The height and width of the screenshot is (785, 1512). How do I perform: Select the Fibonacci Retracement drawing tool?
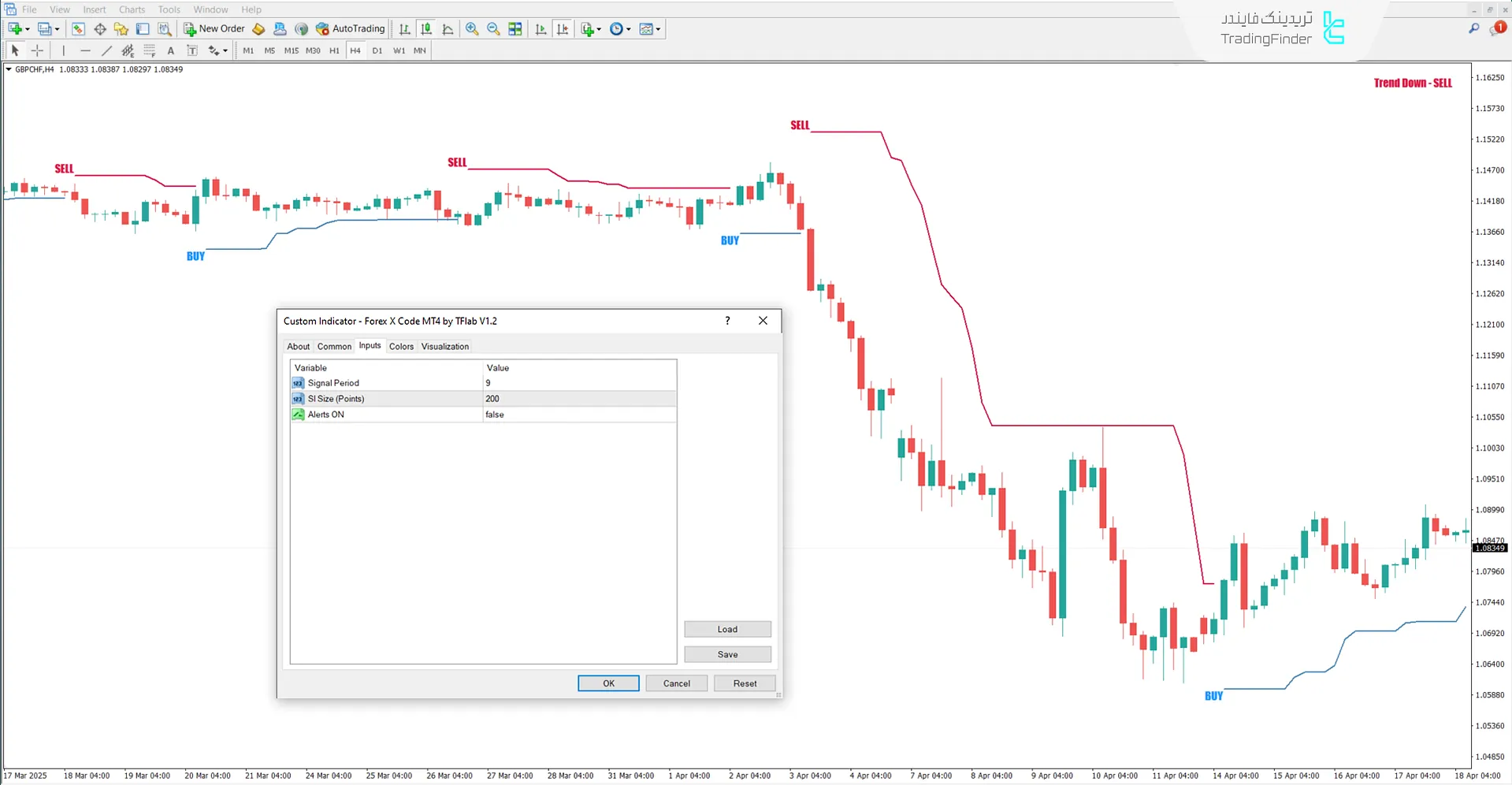[x=150, y=50]
